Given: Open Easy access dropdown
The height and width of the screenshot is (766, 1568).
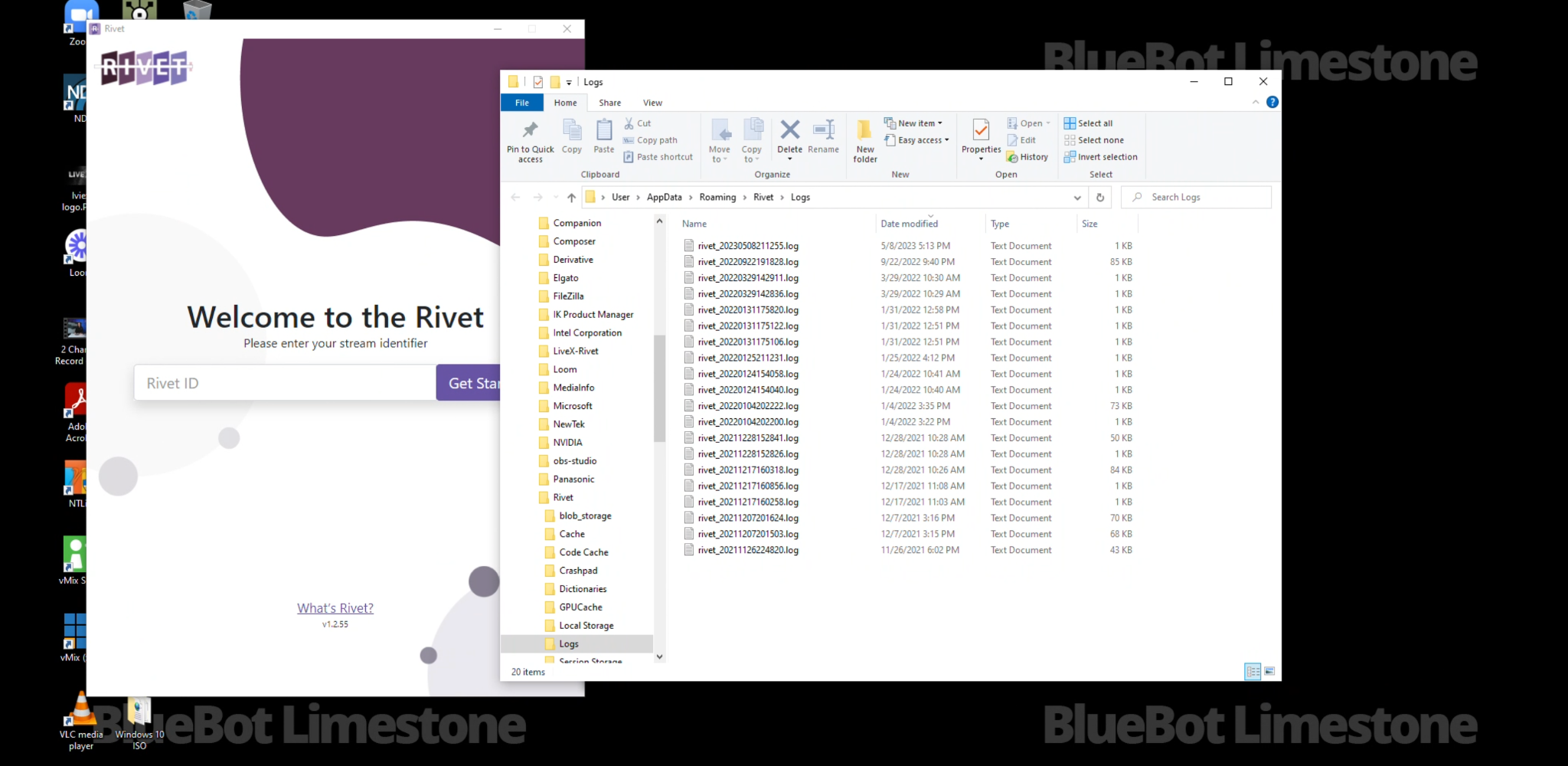Looking at the screenshot, I should click(916, 140).
